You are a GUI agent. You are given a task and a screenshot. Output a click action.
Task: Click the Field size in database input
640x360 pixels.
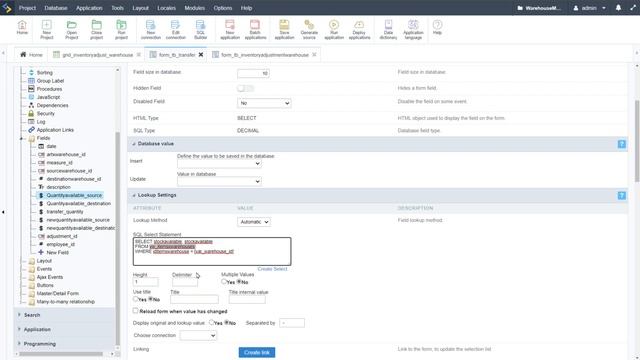coord(253,73)
